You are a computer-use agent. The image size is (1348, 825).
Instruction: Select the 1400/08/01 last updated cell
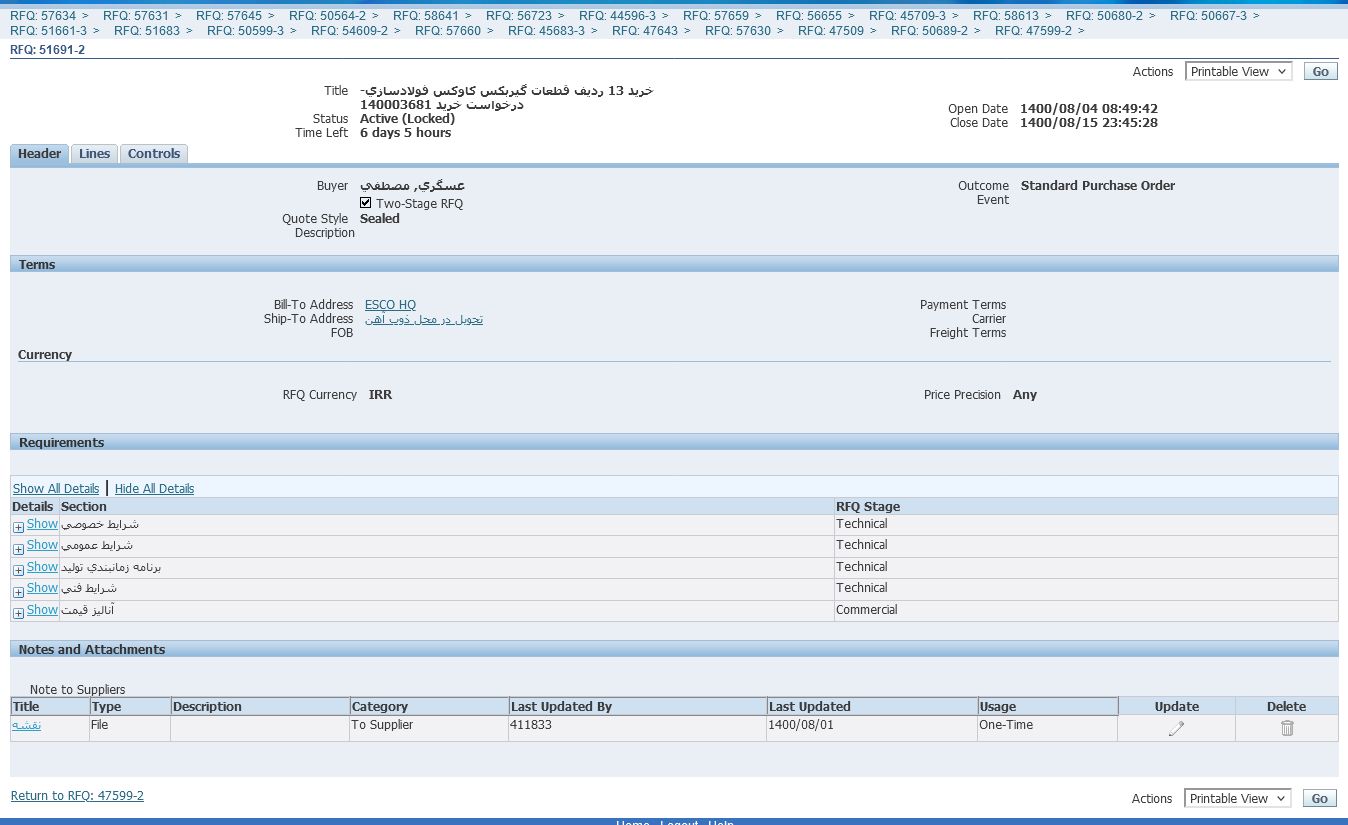[x=872, y=728]
